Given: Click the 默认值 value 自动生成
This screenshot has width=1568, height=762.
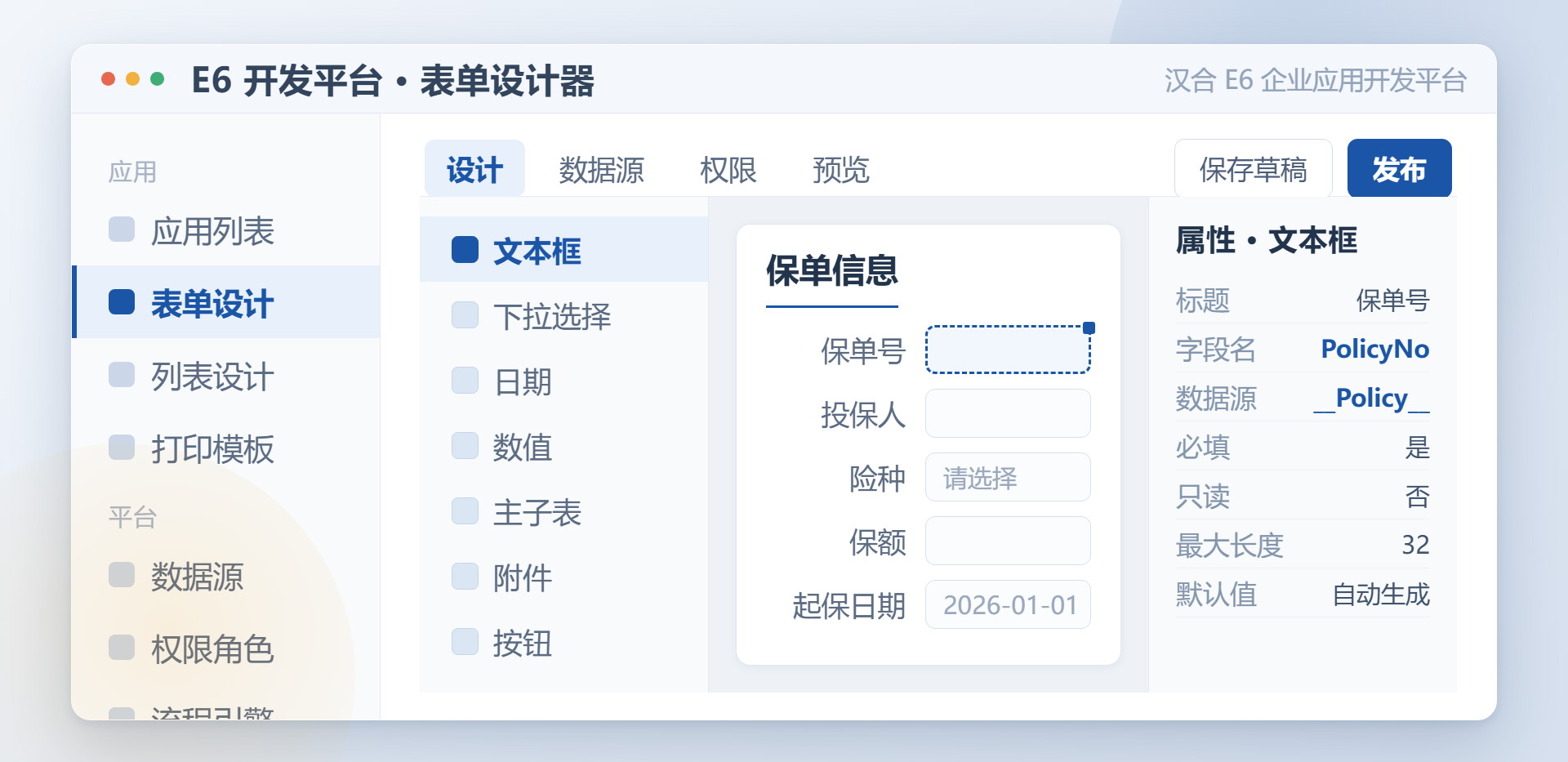Looking at the screenshot, I should pyautogui.click(x=1381, y=594).
